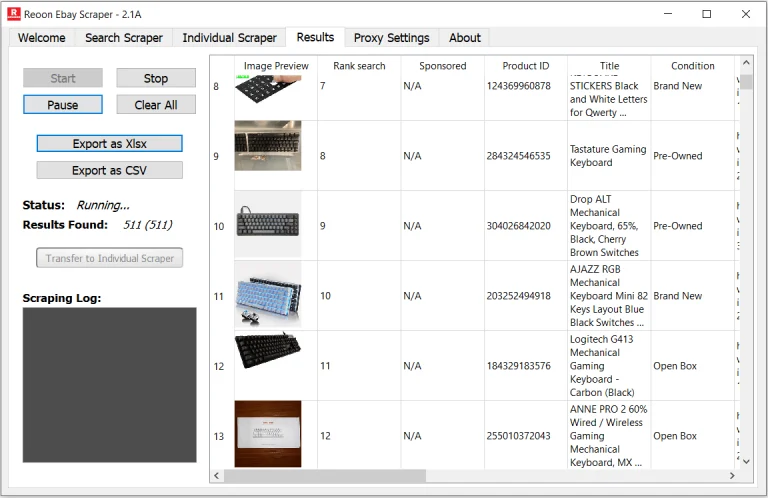768x498 pixels.
Task: Click the Condition column header
Action: pyautogui.click(x=693, y=66)
